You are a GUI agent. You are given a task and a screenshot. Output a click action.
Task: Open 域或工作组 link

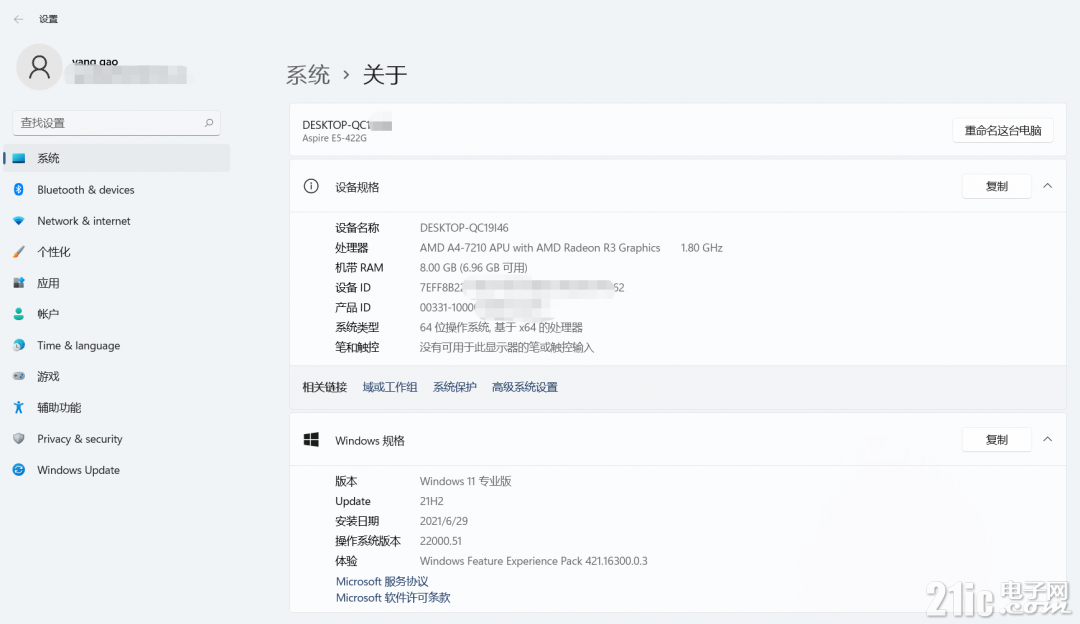pyautogui.click(x=390, y=387)
